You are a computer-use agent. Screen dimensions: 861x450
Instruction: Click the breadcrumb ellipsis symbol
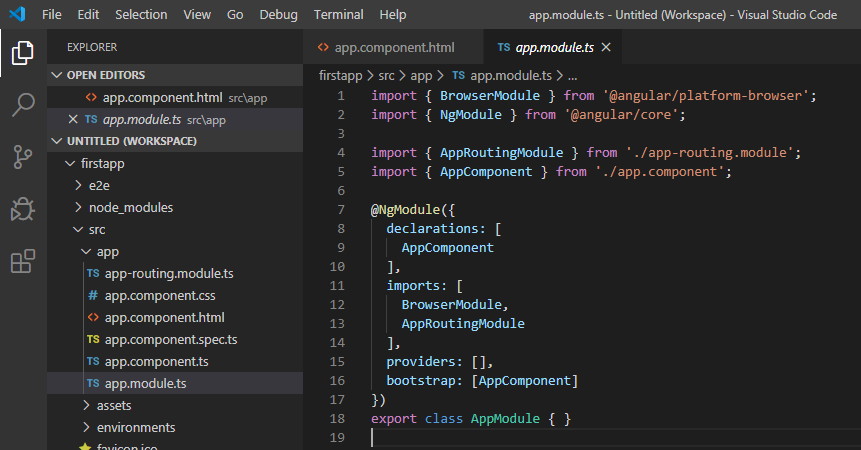pyautogui.click(x=572, y=76)
